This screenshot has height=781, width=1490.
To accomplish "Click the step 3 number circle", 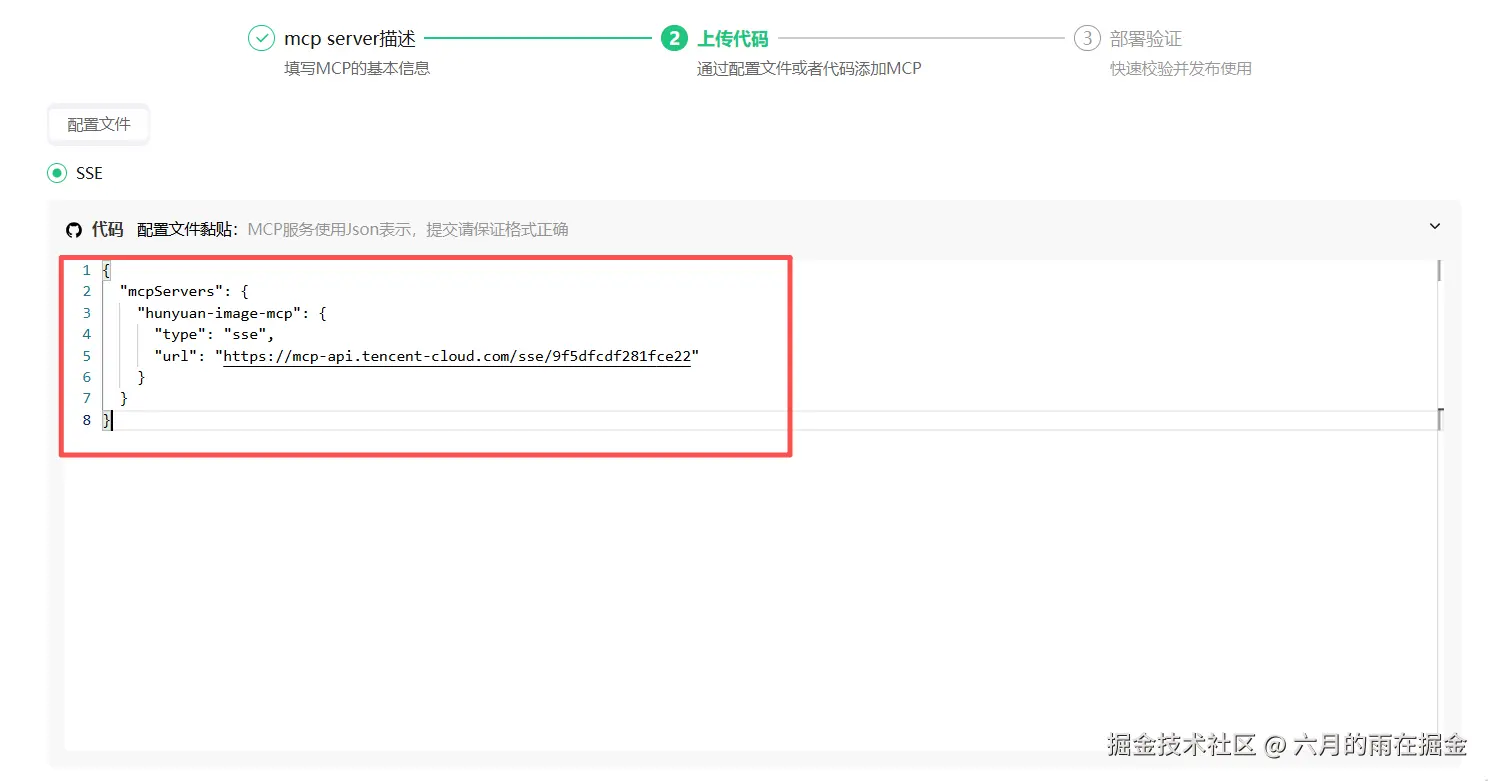I will 1087,38.
